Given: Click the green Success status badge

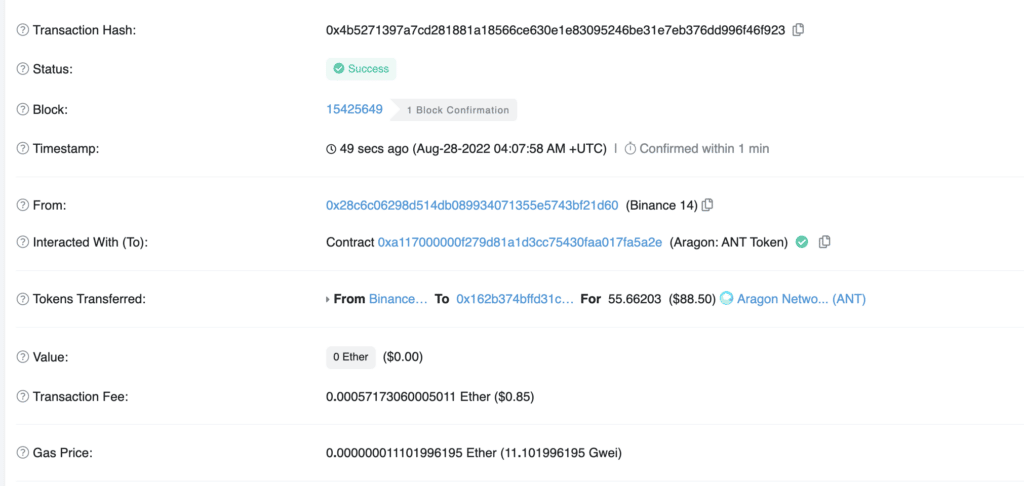Looking at the screenshot, I should point(361,69).
